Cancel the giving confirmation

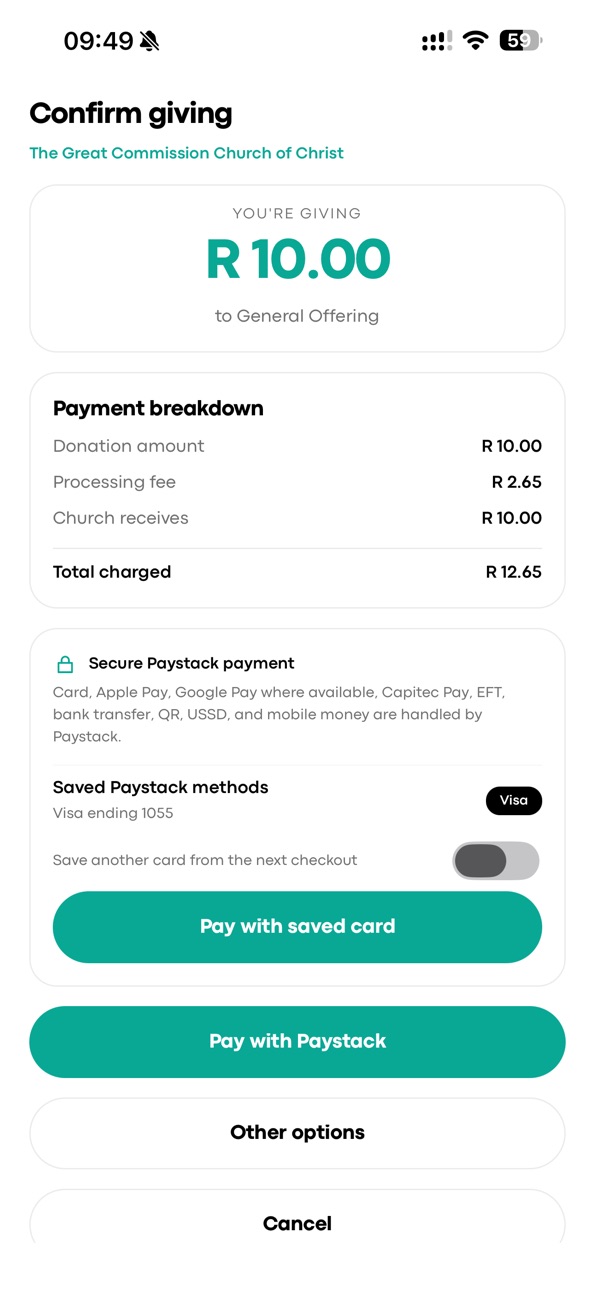(x=297, y=1222)
